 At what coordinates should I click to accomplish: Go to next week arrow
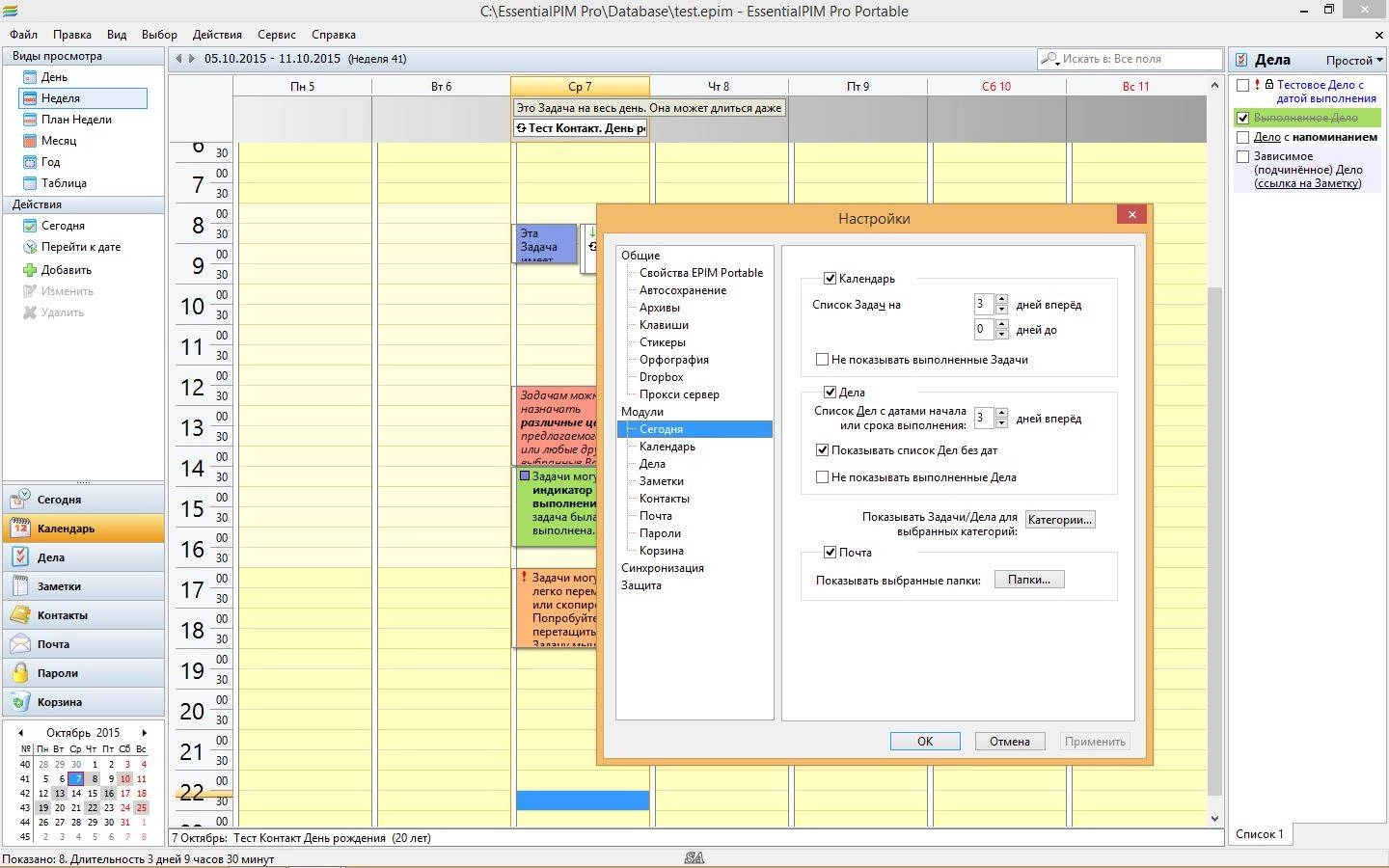point(191,59)
